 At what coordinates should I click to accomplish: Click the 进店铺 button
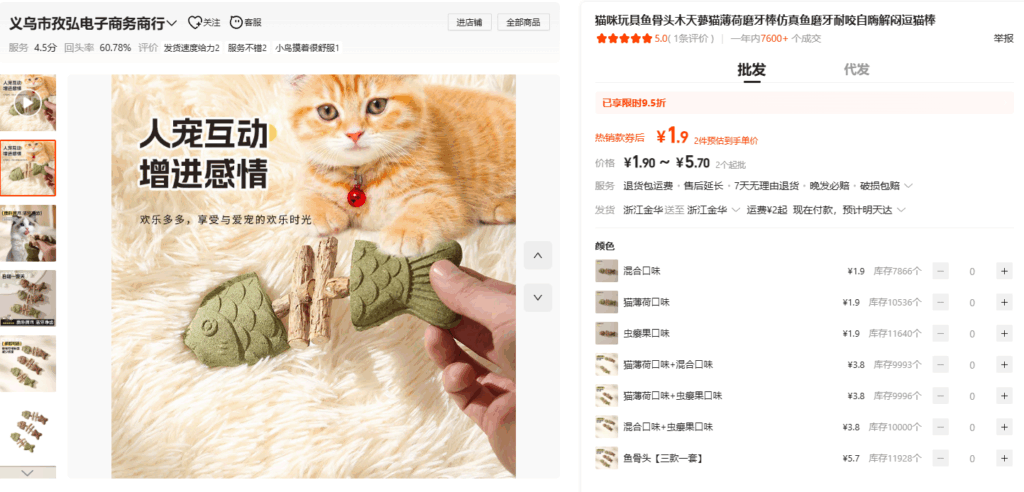[470, 22]
